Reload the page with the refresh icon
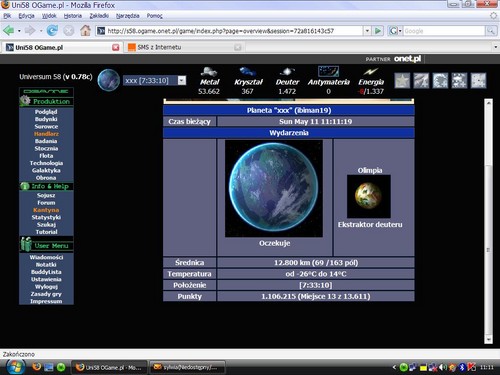 (x=52, y=31)
